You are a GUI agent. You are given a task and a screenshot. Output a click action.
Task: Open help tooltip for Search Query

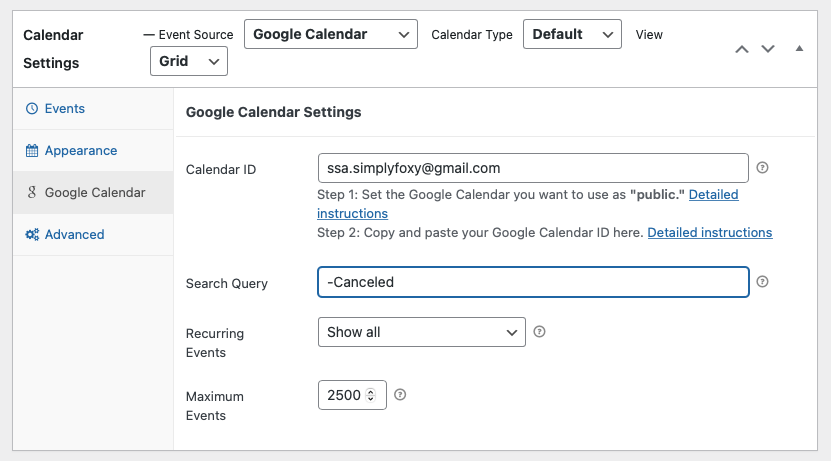click(762, 281)
